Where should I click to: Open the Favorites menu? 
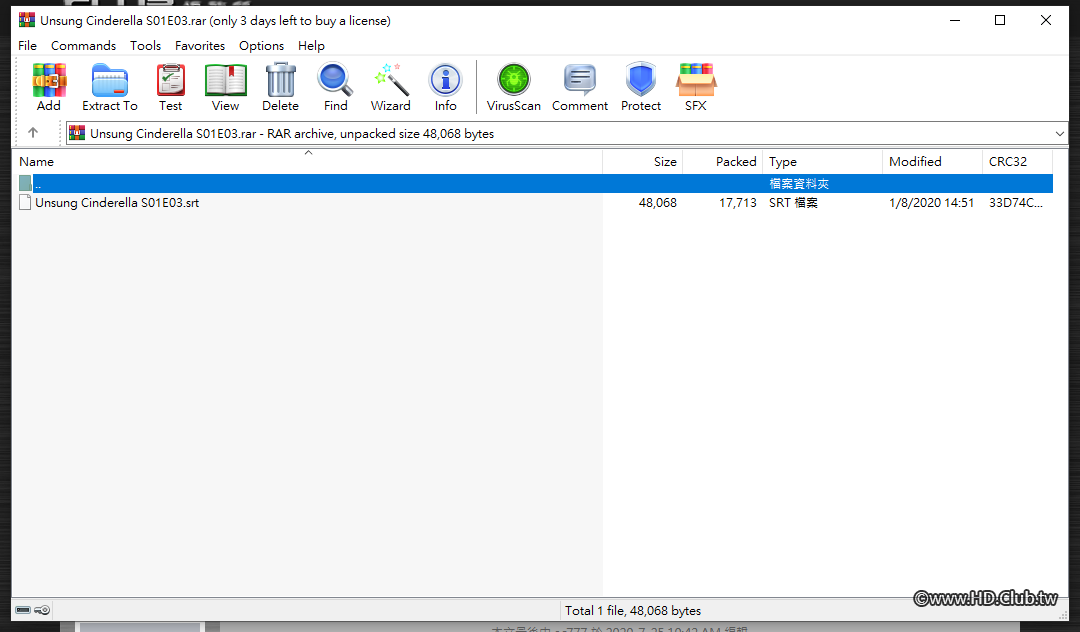pyautogui.click(x=200, y=45)
